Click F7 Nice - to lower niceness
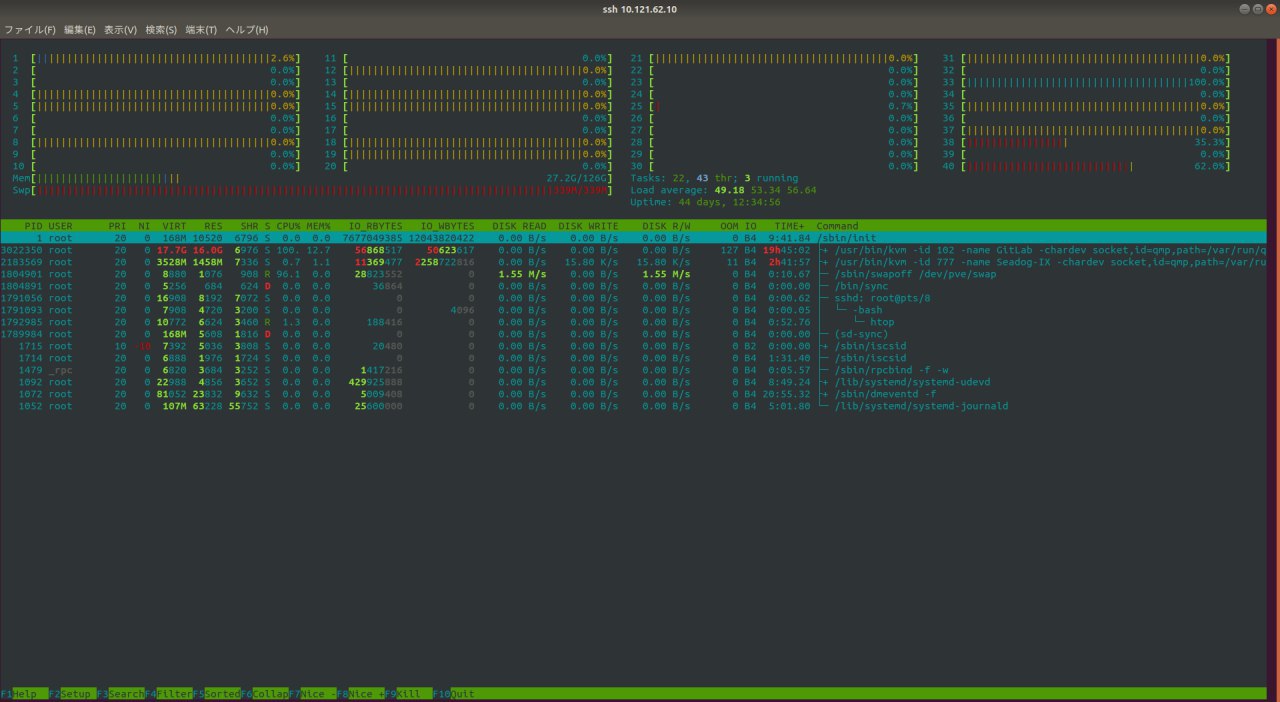Screen dimensions: 1280x702 pos(312,694)
